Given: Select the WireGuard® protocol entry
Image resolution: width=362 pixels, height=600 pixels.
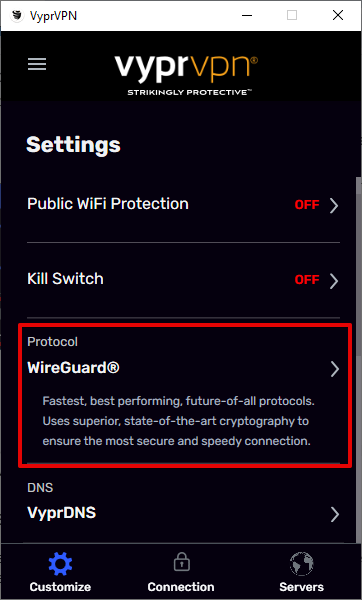Looking at the screenshot, I should pos(183,394).
